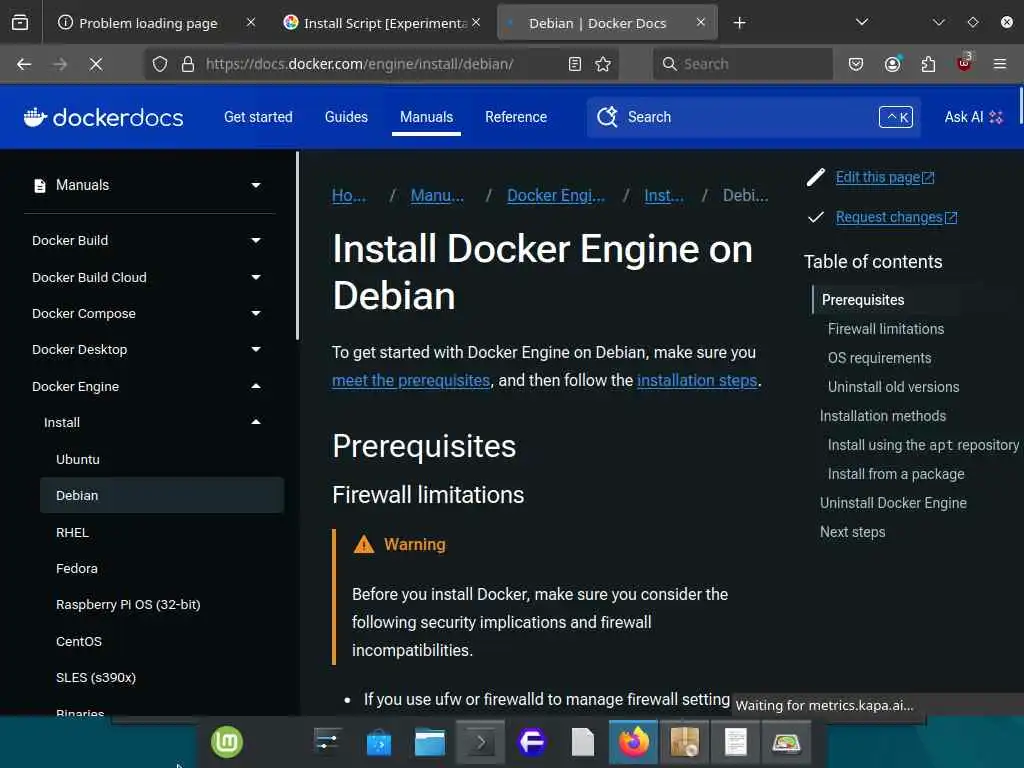Viewport: 1024px width, 768px height.
Task: Click Manu... breadcrumb link
Action: click(437, 195)
